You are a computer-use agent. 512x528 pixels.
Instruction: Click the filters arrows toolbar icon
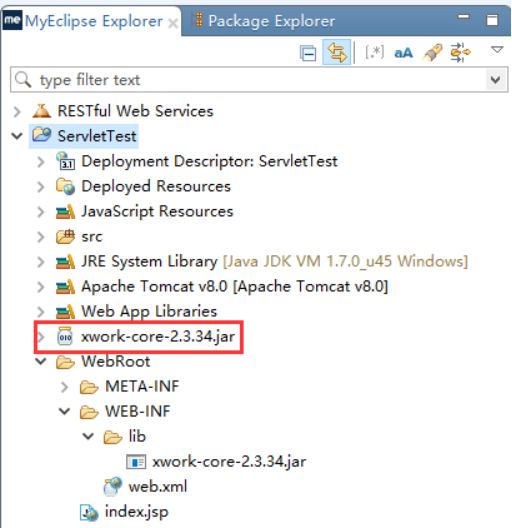click(x=460, y=52)
